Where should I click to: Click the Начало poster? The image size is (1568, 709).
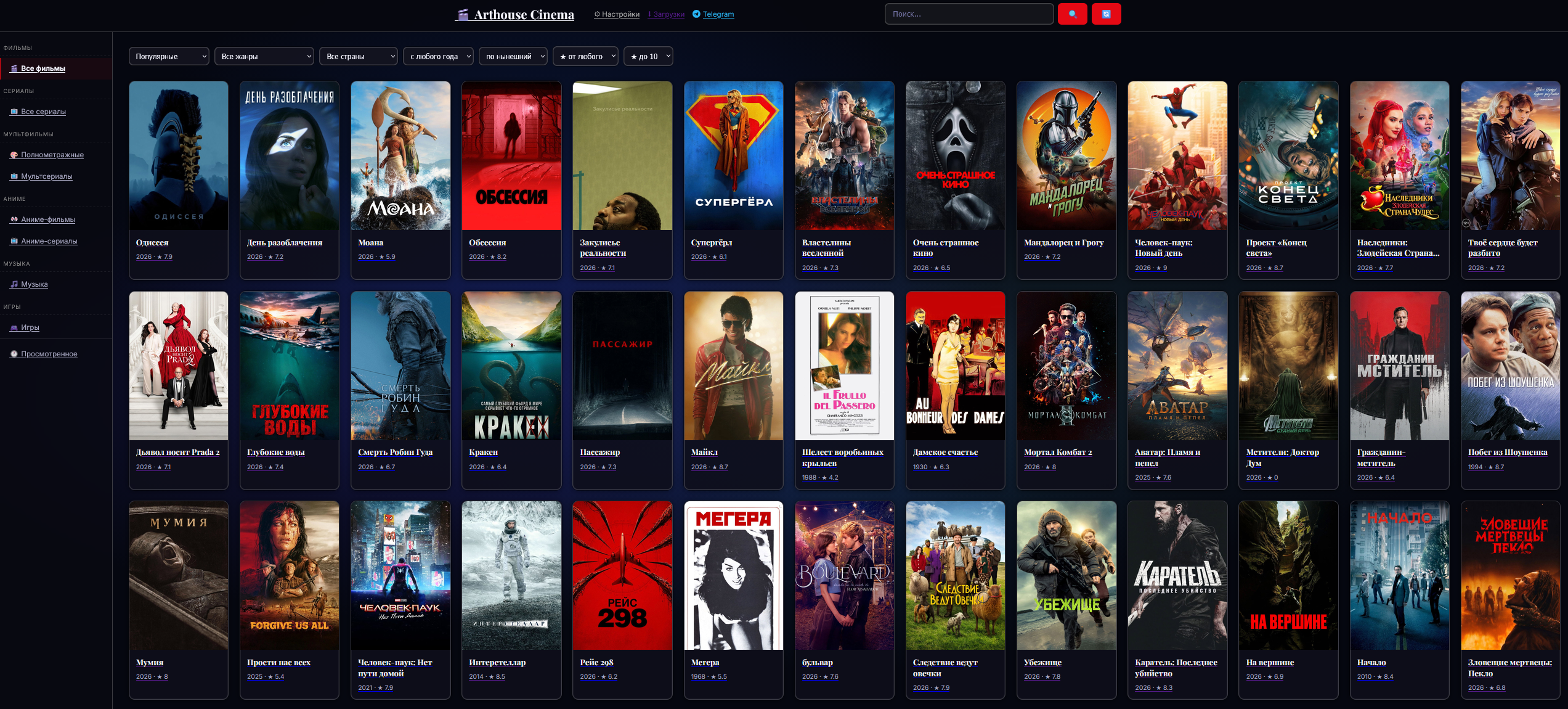coord(1399,575)
